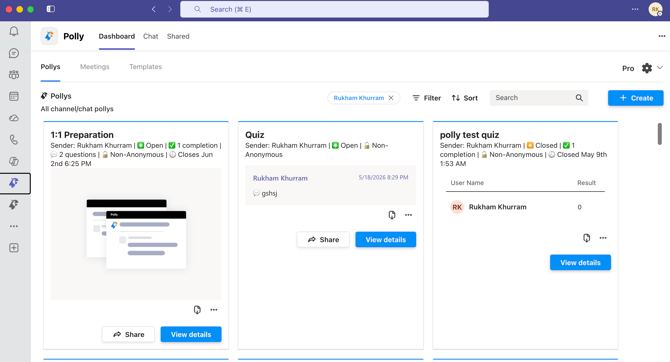The image size is (670, 362).
Task: View details of the Quiz polly
Action: (385, 239)
